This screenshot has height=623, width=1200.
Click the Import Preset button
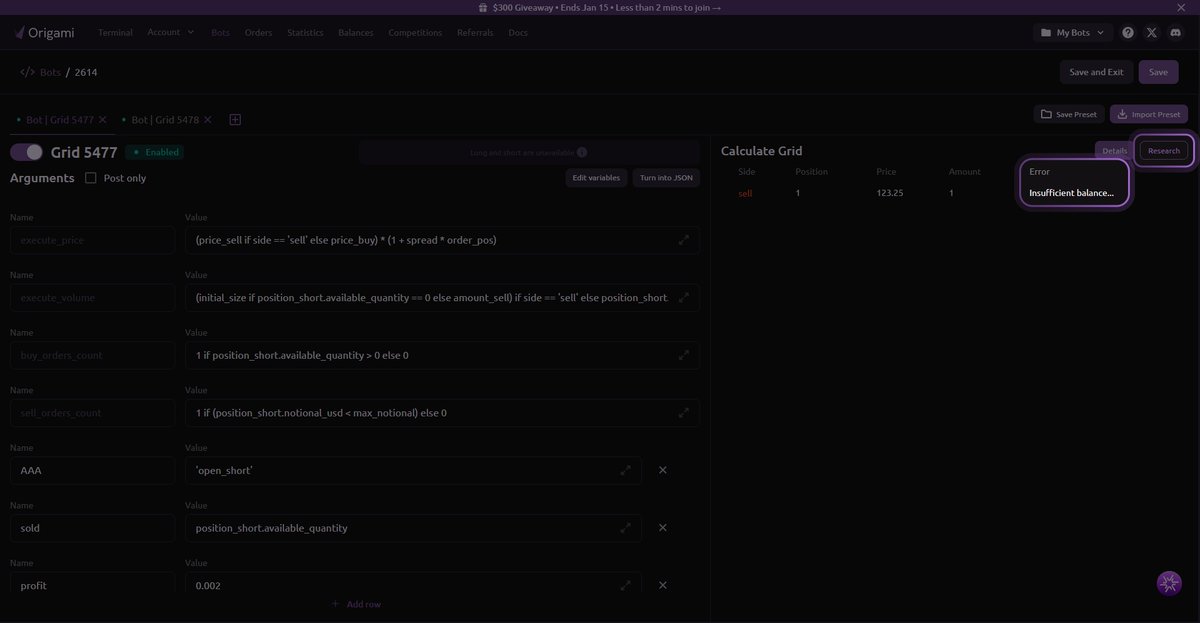[1149, 114]
